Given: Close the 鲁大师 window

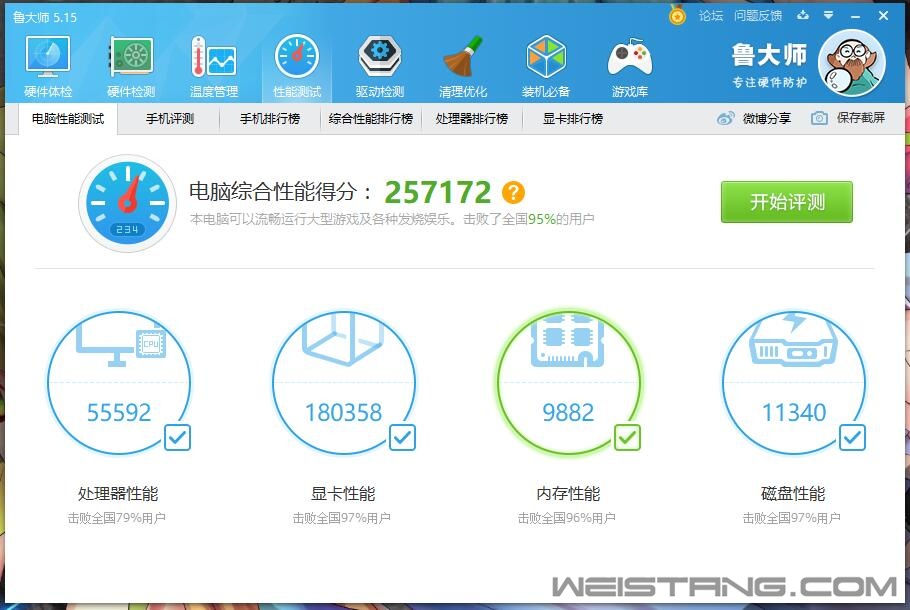Looking at the screenshot, I should pyautogui.click(x=883, y=16).
